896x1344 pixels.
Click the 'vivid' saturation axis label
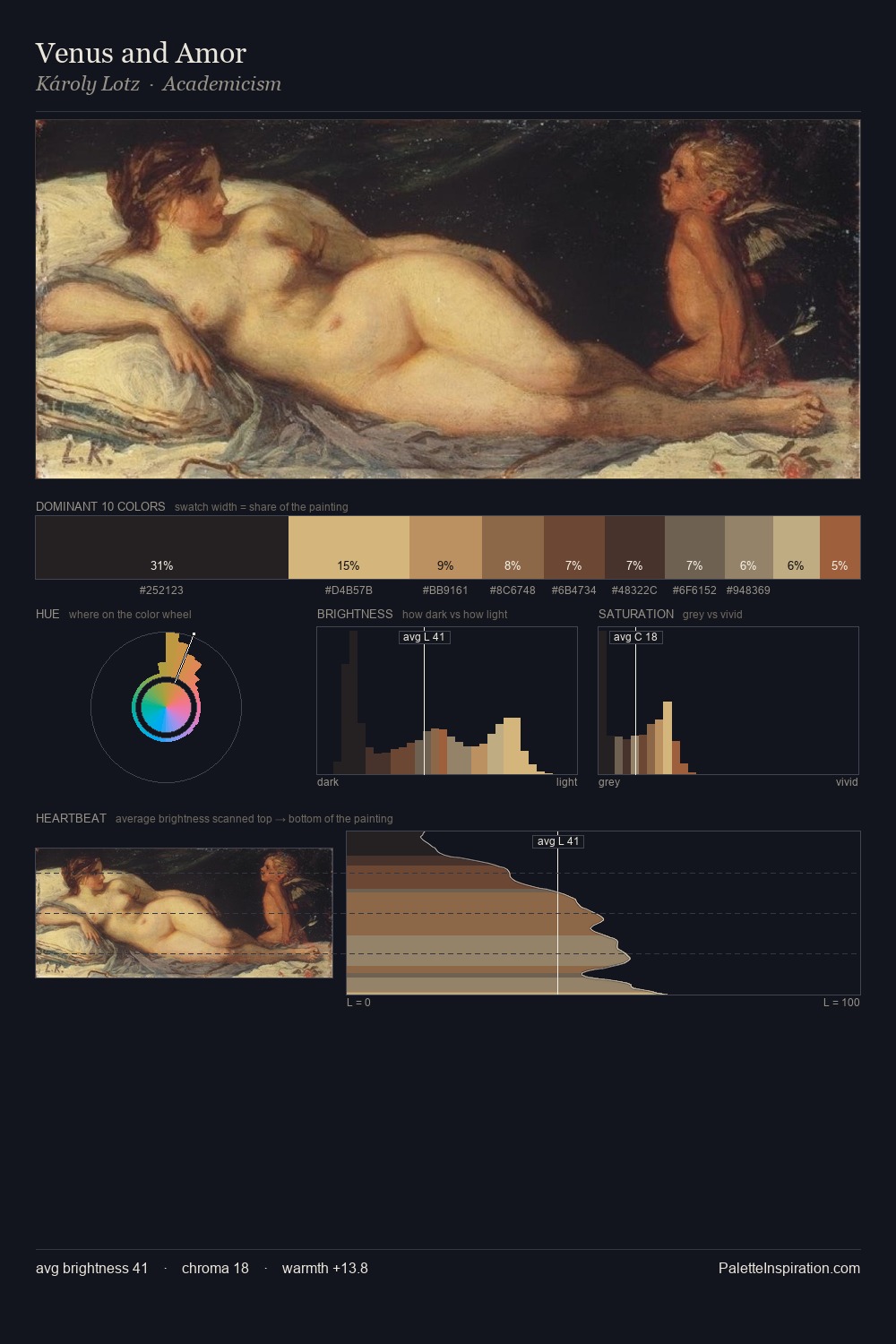847,782
